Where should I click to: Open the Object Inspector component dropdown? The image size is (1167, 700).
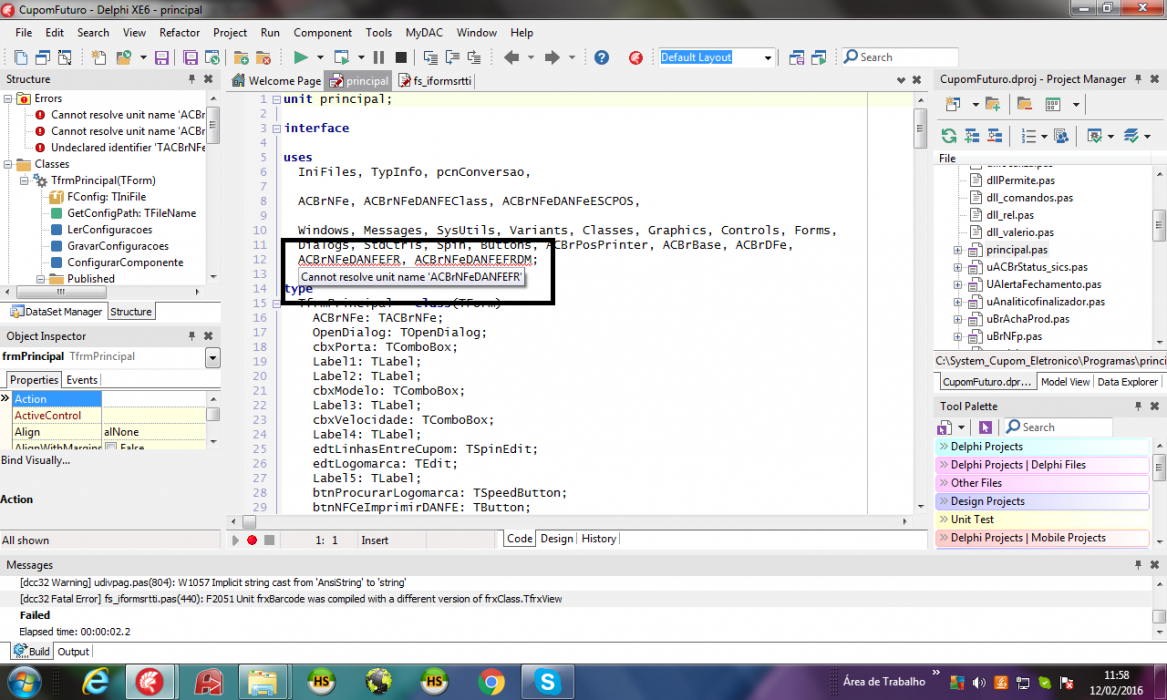(213, 358)
